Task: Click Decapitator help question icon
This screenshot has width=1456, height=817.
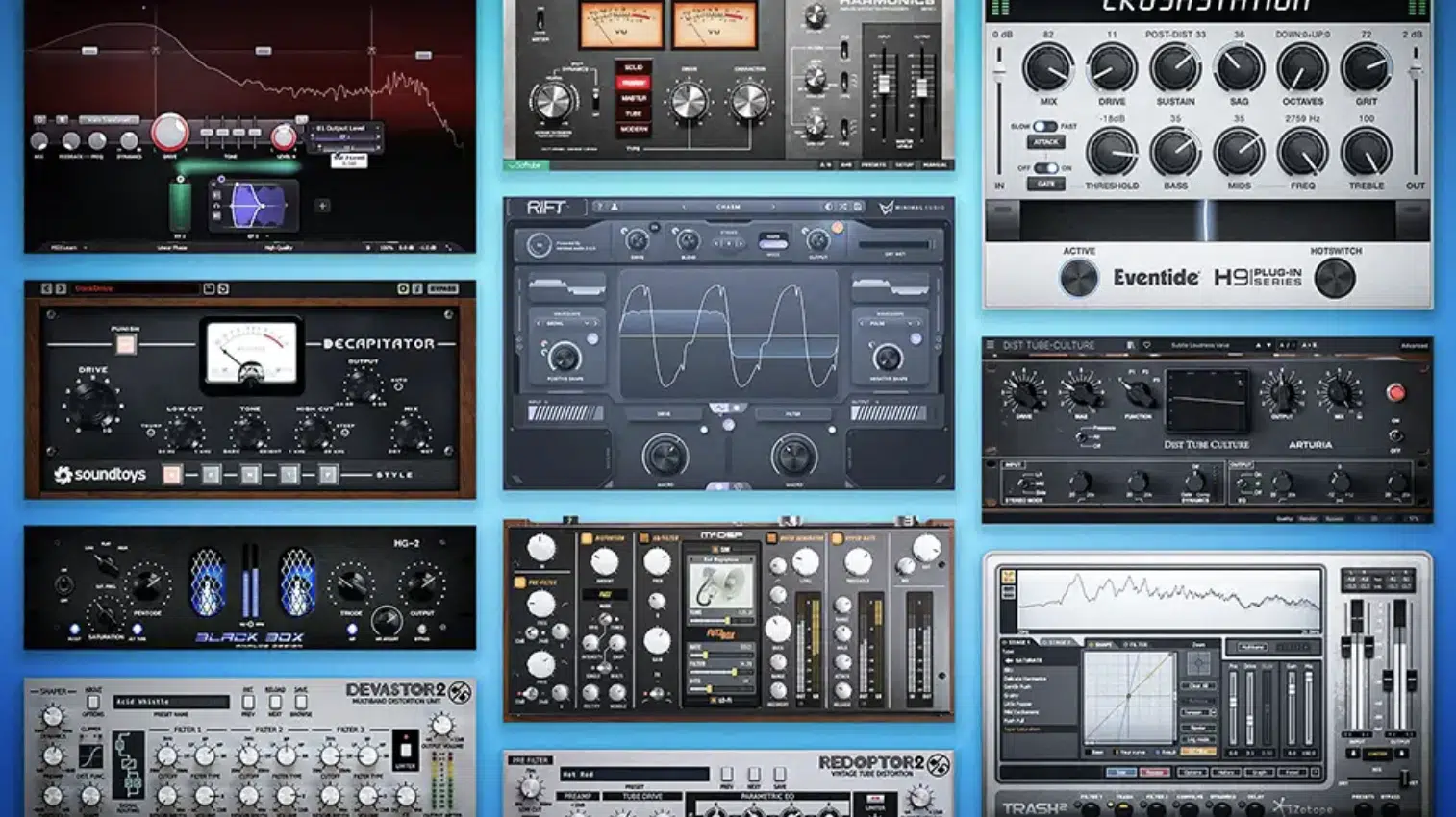Action: click(x=416, y=288)
